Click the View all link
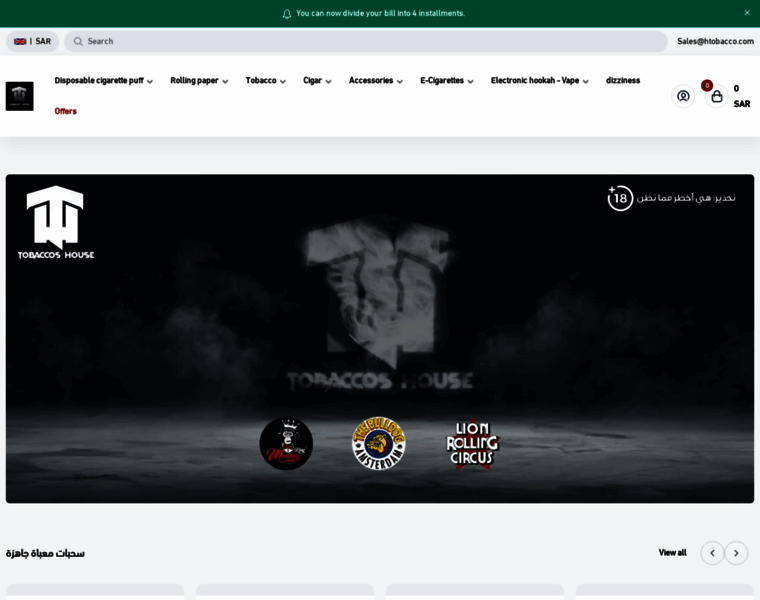 (672, 553)
